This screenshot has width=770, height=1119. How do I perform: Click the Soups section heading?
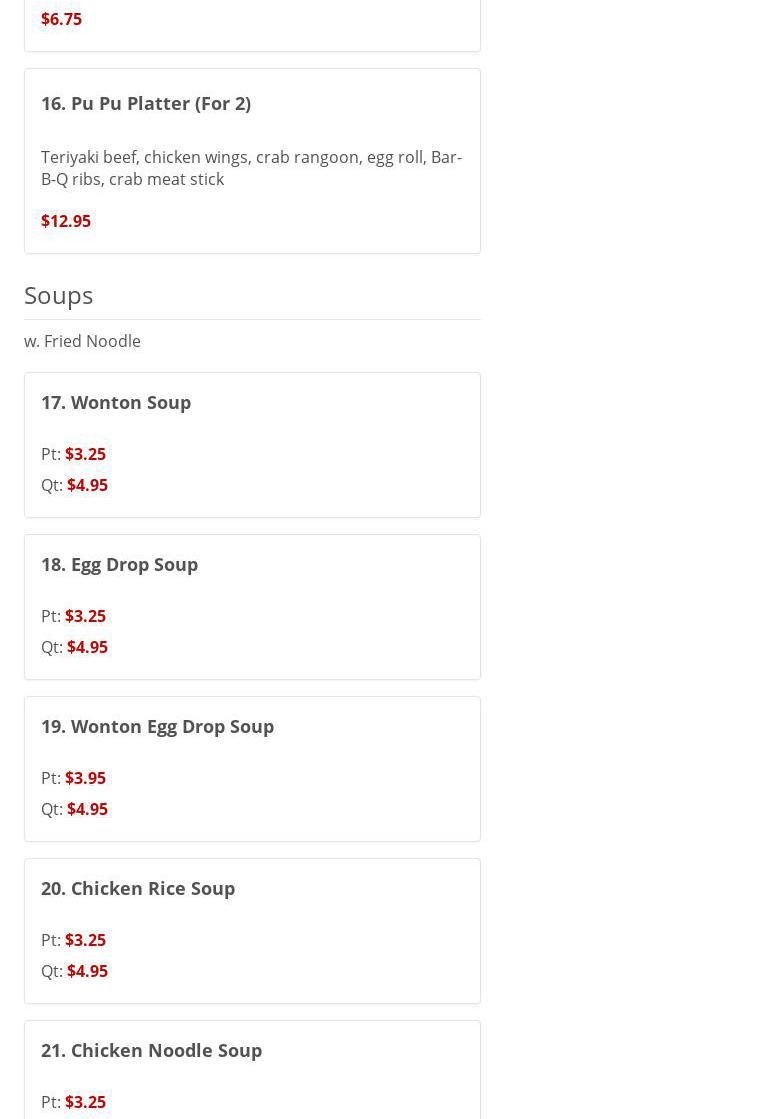pyautogui.click(x=59, y=295)
